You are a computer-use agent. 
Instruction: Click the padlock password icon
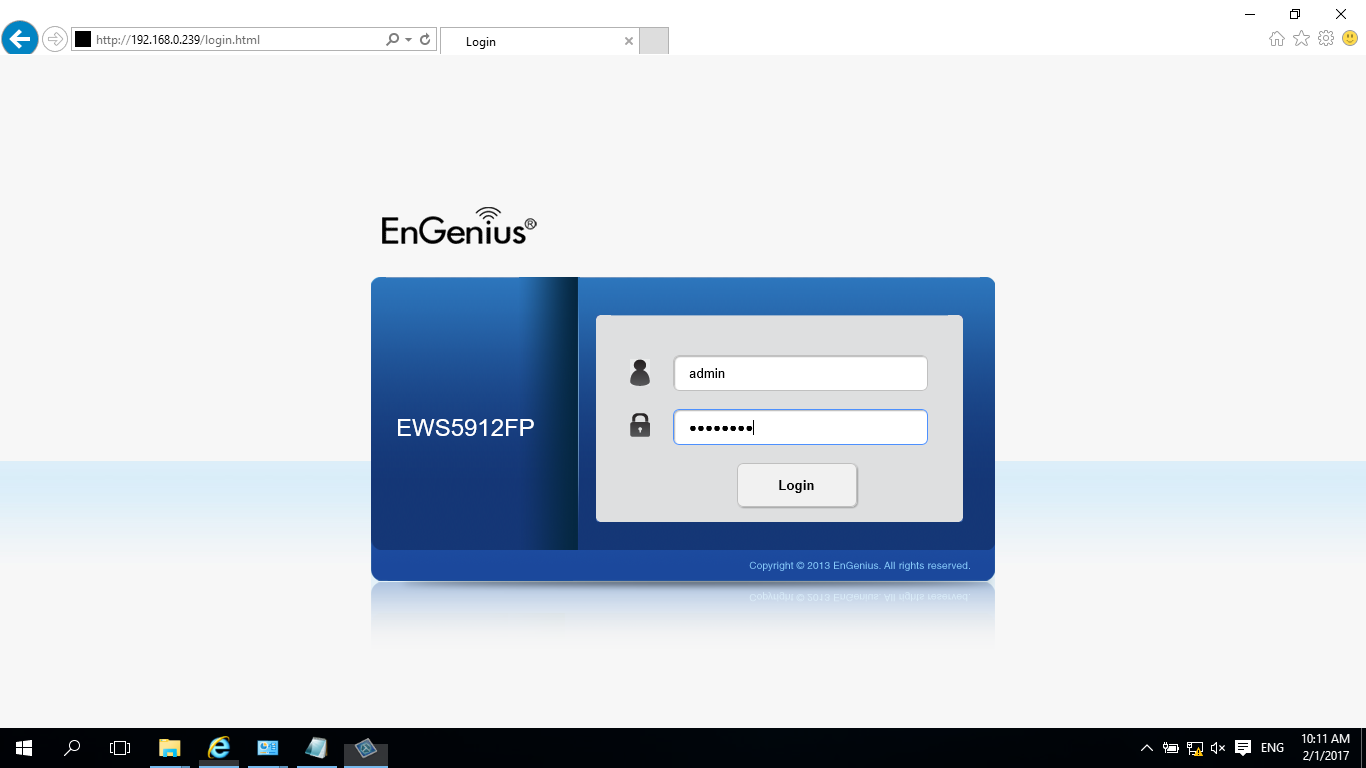pyautogui.click(x=640, y=425)
